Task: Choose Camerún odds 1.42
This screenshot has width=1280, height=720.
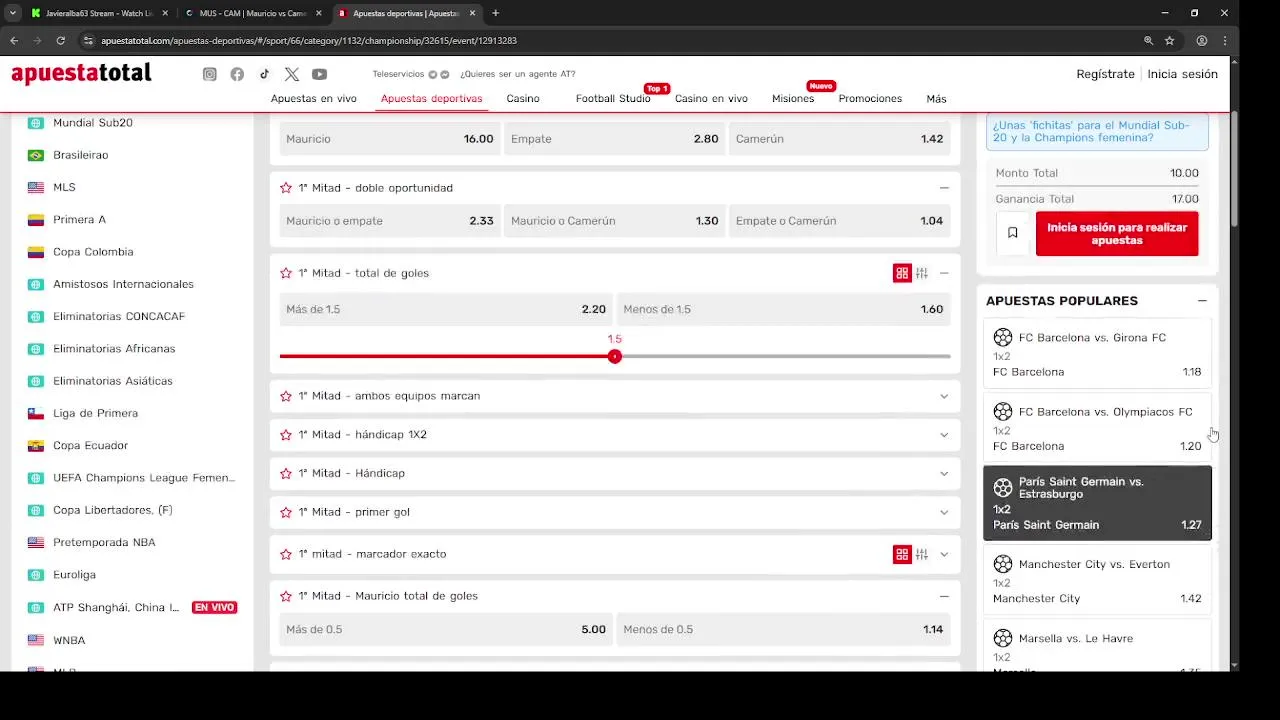Action: (x=840, y=139)
